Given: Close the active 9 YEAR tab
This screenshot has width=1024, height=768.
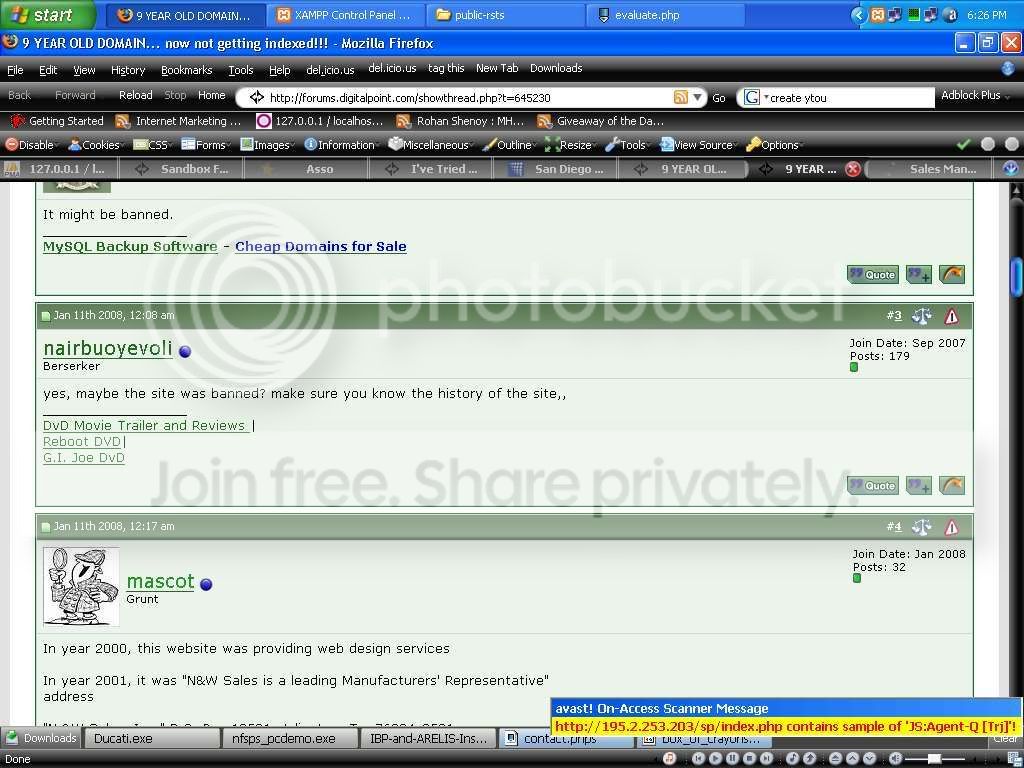Looking at the screenshot, I should click(852, 169).
